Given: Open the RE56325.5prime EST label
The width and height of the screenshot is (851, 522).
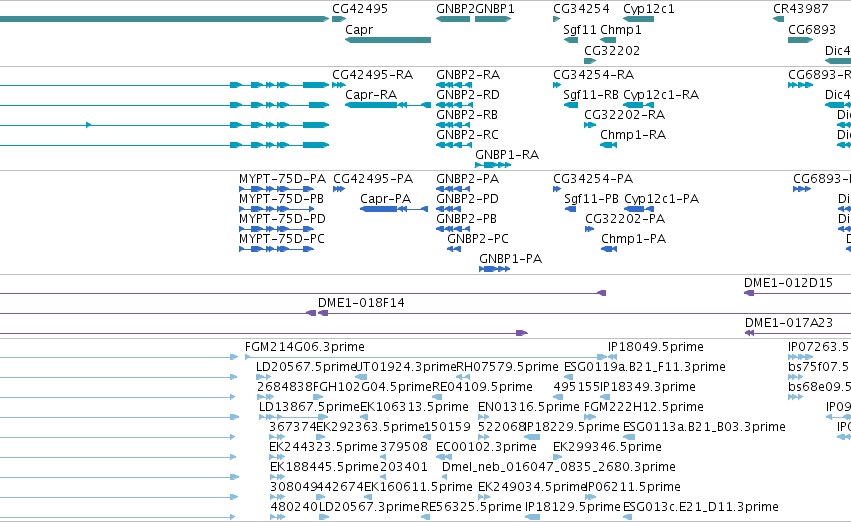Looking at the screenshot, I should tap(471, 507).
